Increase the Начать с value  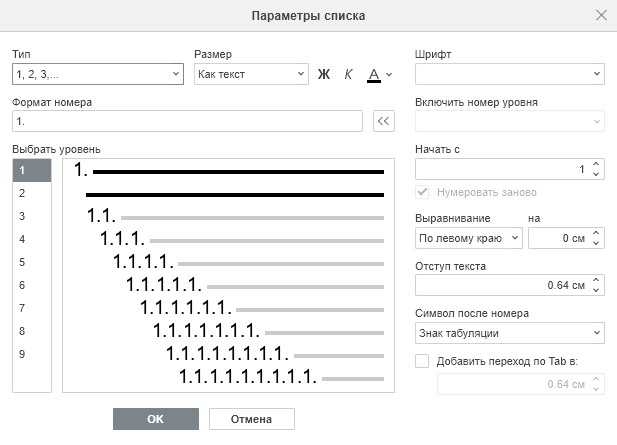point(596,164)
